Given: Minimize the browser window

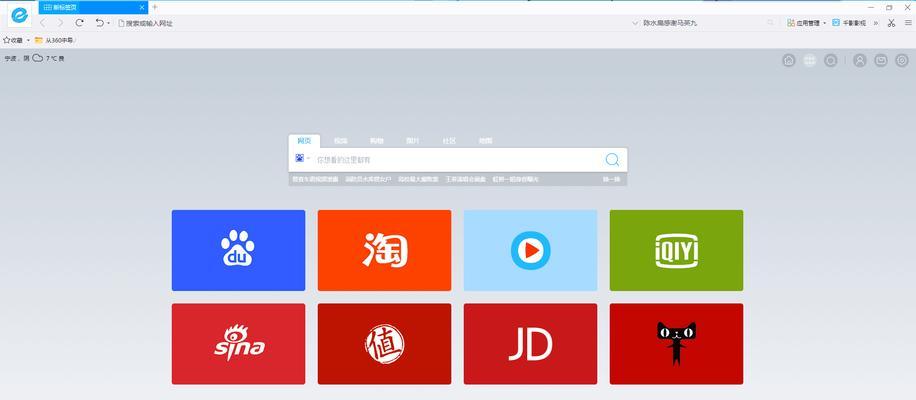Looking at the screenshot, I should (x=871, y=8).
